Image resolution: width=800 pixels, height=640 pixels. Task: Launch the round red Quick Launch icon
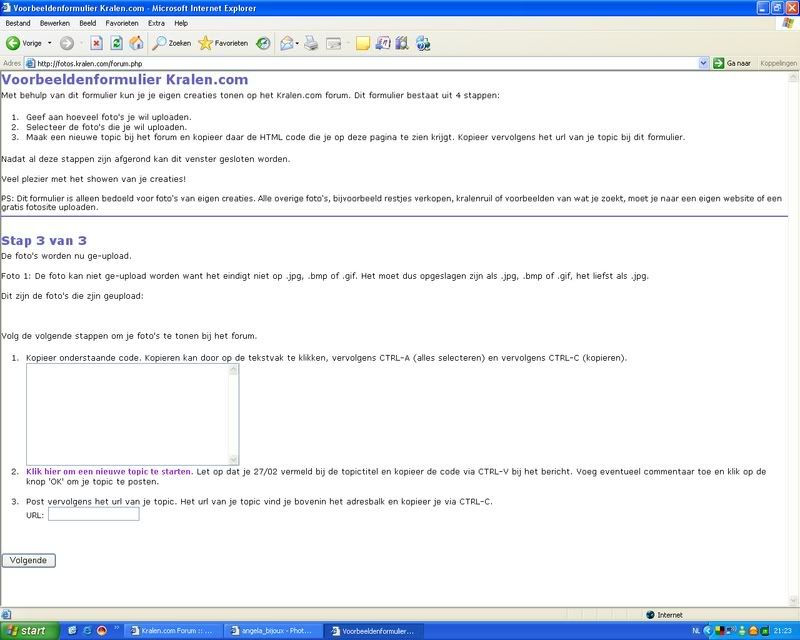101,631
